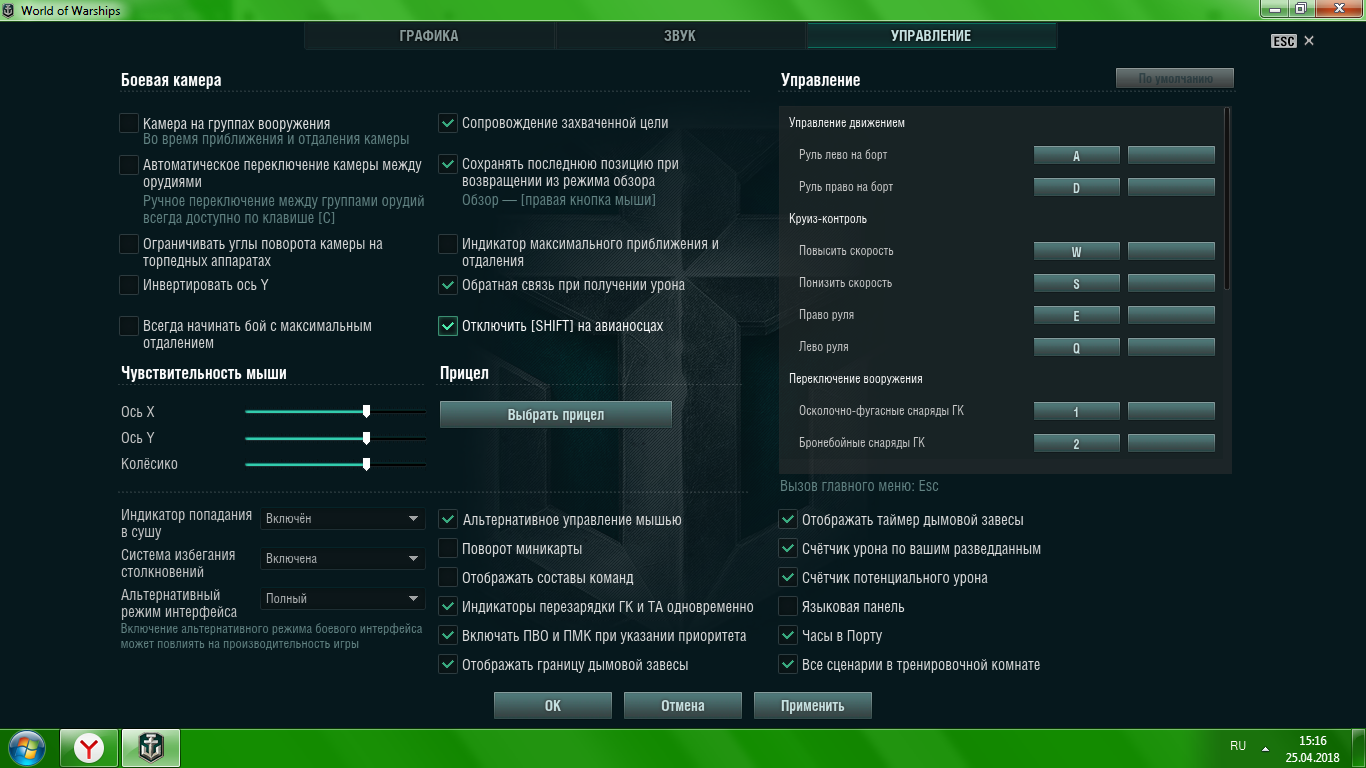The width and height of the screenshot is (1366, 768).
Task: Click the OK button
Action: pyautogui.click(x=553, y=705)
